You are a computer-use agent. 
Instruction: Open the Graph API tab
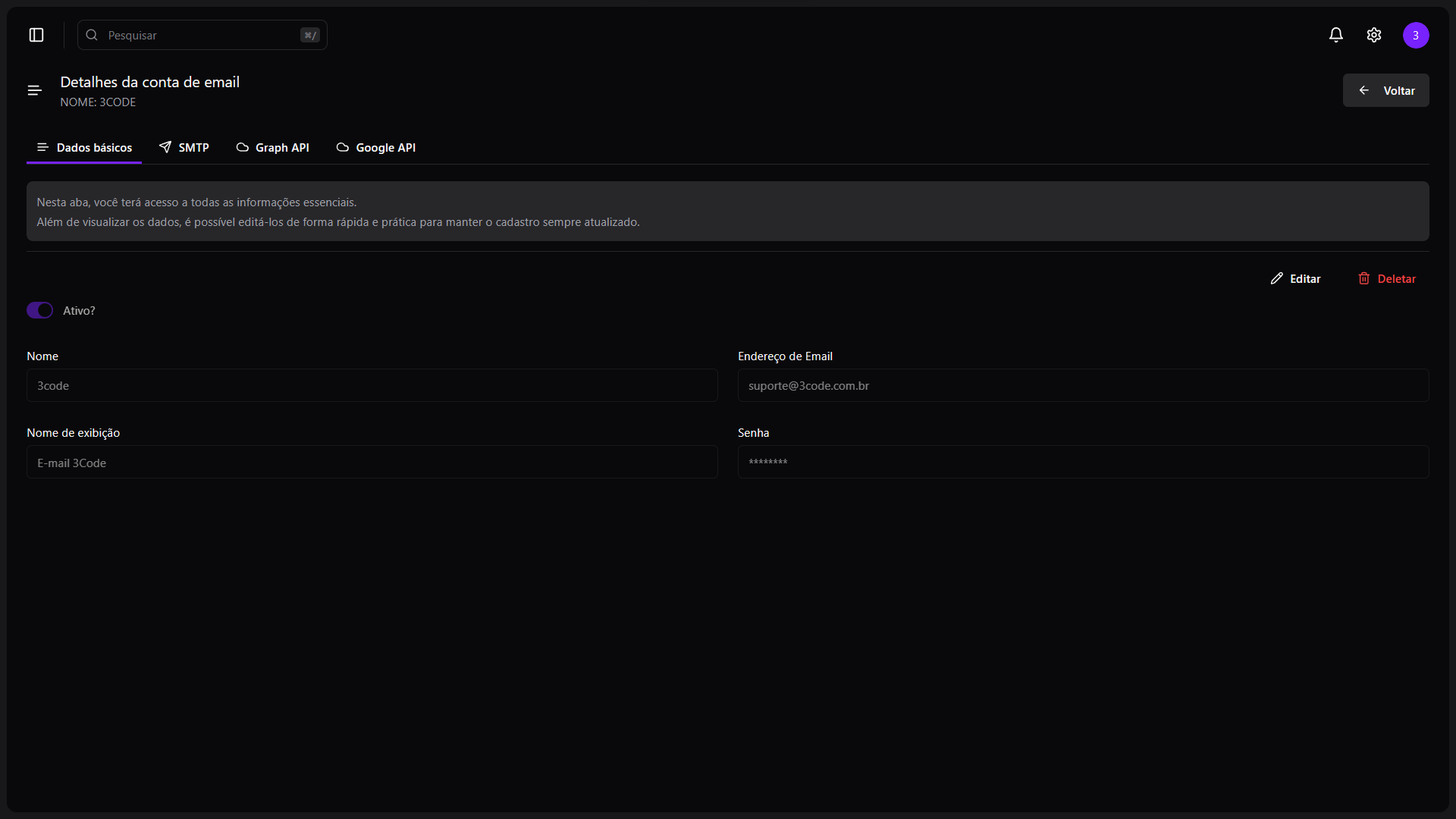pyautogui.click(x=273, y=147)
